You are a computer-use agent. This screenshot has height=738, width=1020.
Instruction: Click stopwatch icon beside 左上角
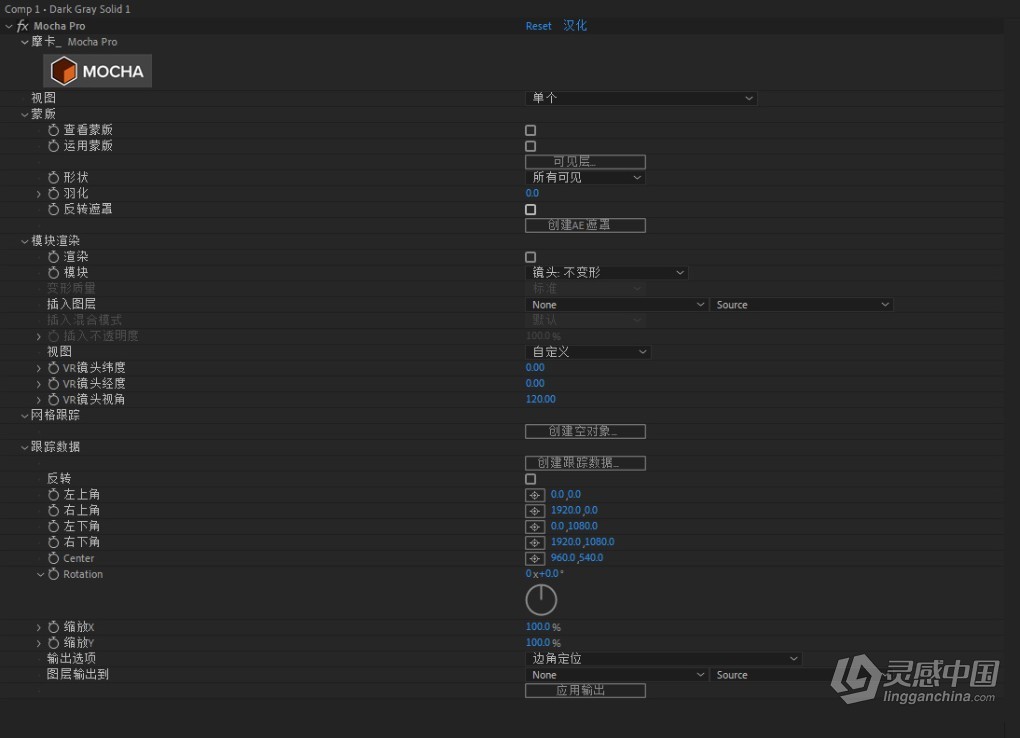(x=53, y=495)
